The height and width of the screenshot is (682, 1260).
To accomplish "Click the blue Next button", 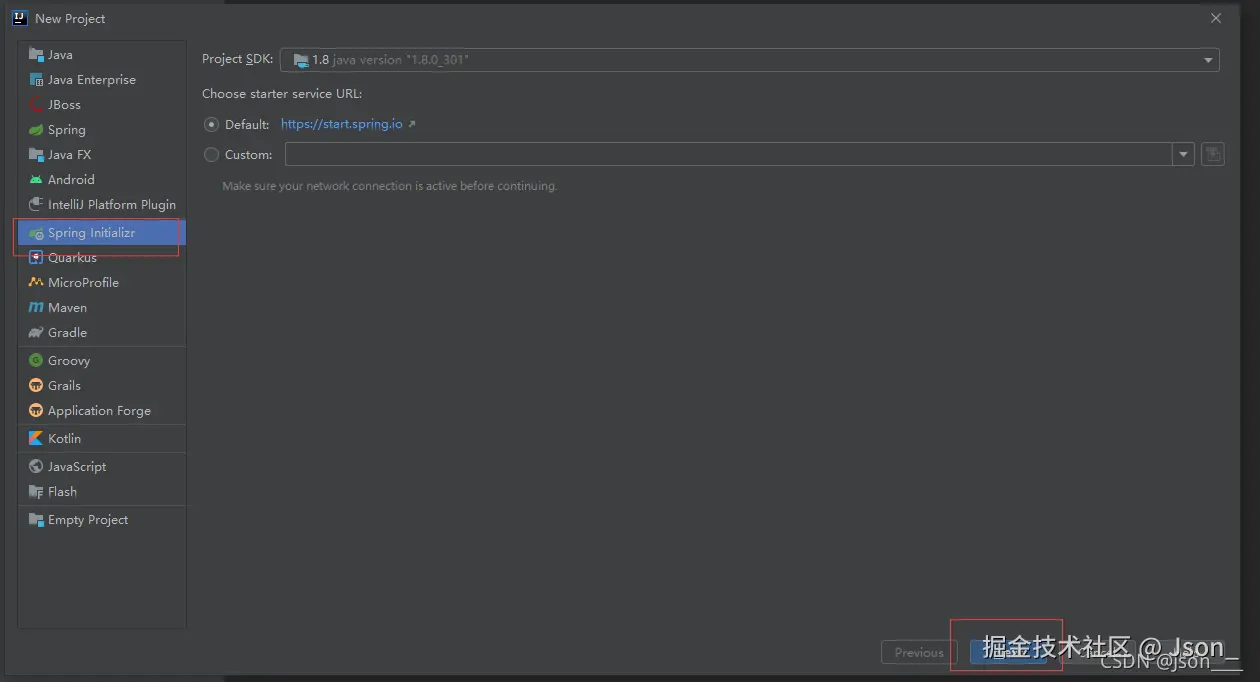I will [x=1008, y=652].
